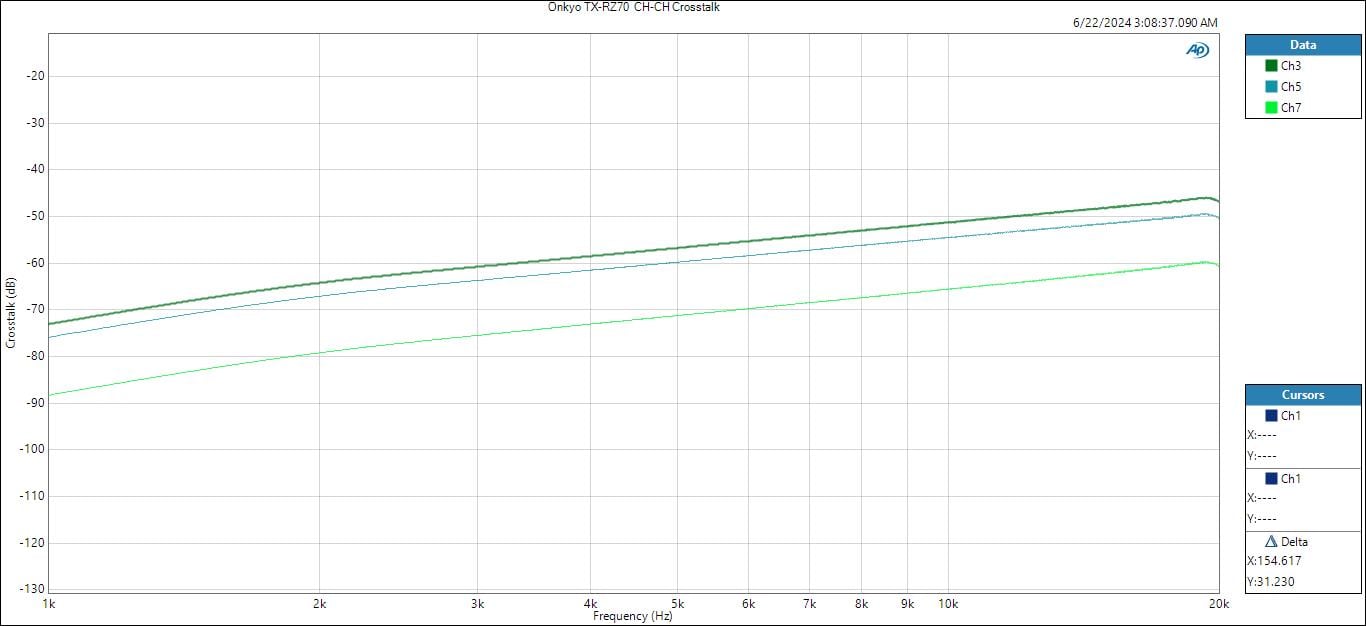This screenshot has height=626, width=1366.
Task: Click the 10k tick on the frequency axis
Action: 948,604
